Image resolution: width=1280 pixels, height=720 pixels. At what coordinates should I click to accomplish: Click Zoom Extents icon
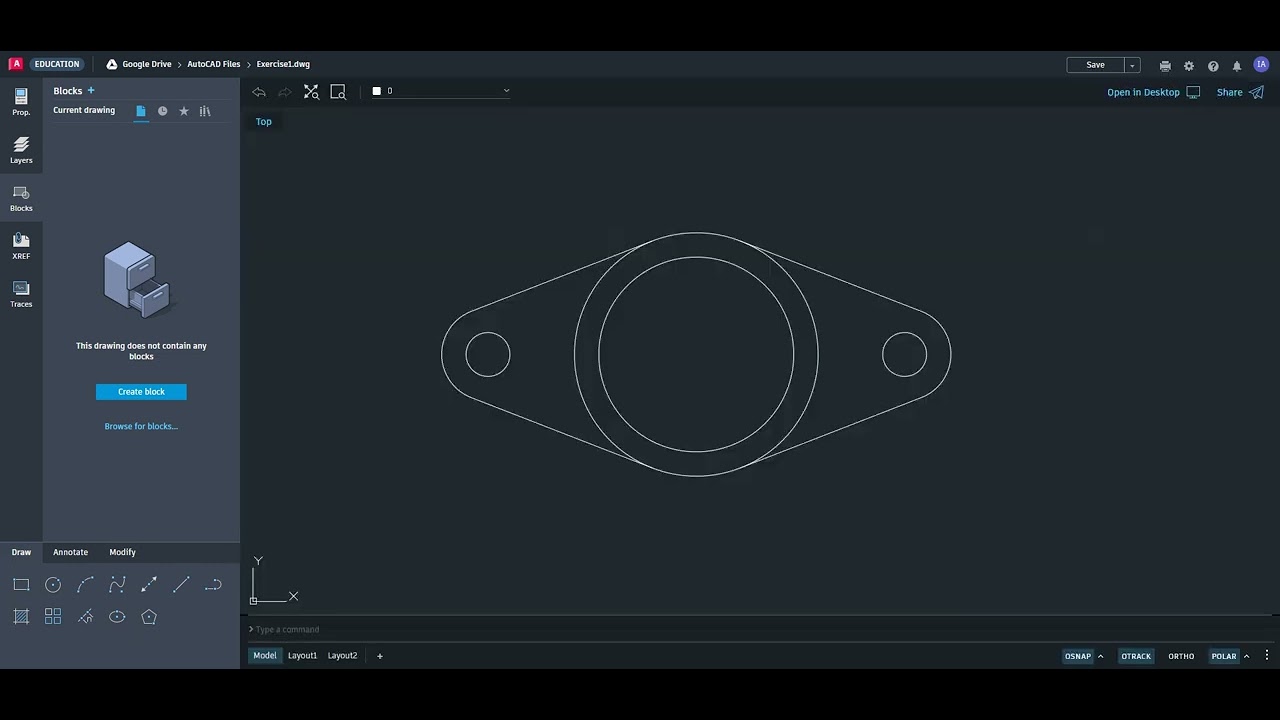311,92
